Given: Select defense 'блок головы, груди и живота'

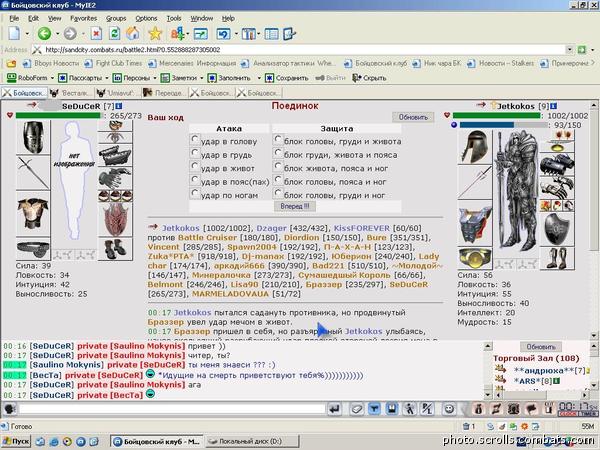Looking at the screenshot, I should click(278, 139).
